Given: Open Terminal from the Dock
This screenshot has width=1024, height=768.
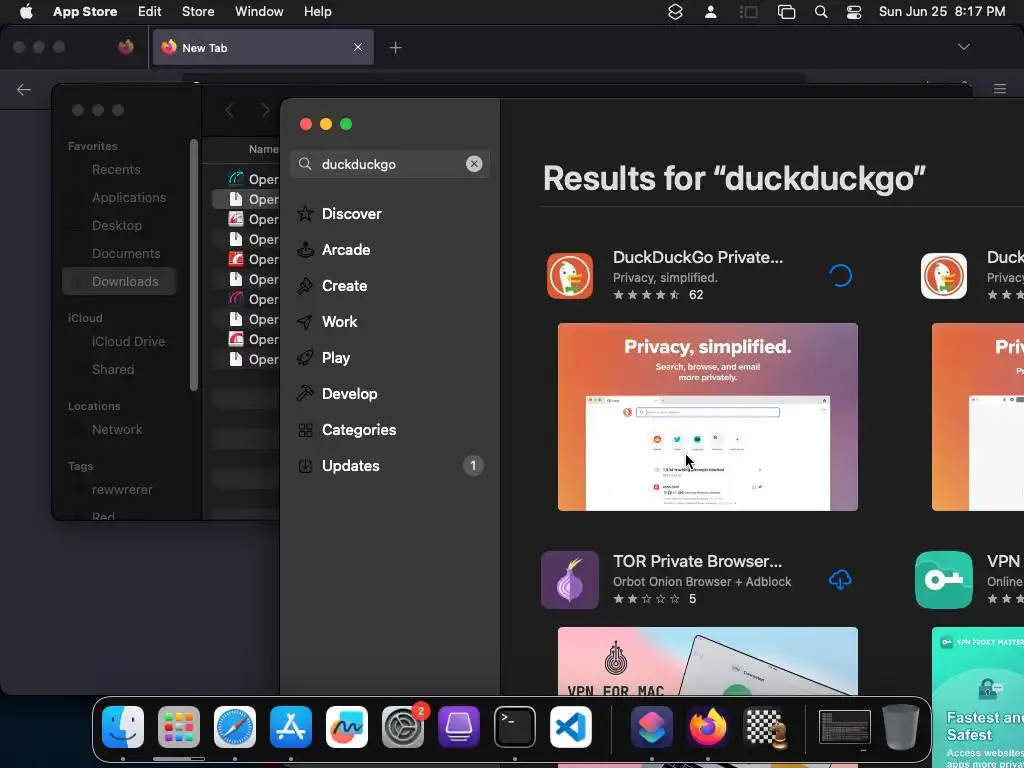Looking at the screenshot, I should [x=515, y=727].
